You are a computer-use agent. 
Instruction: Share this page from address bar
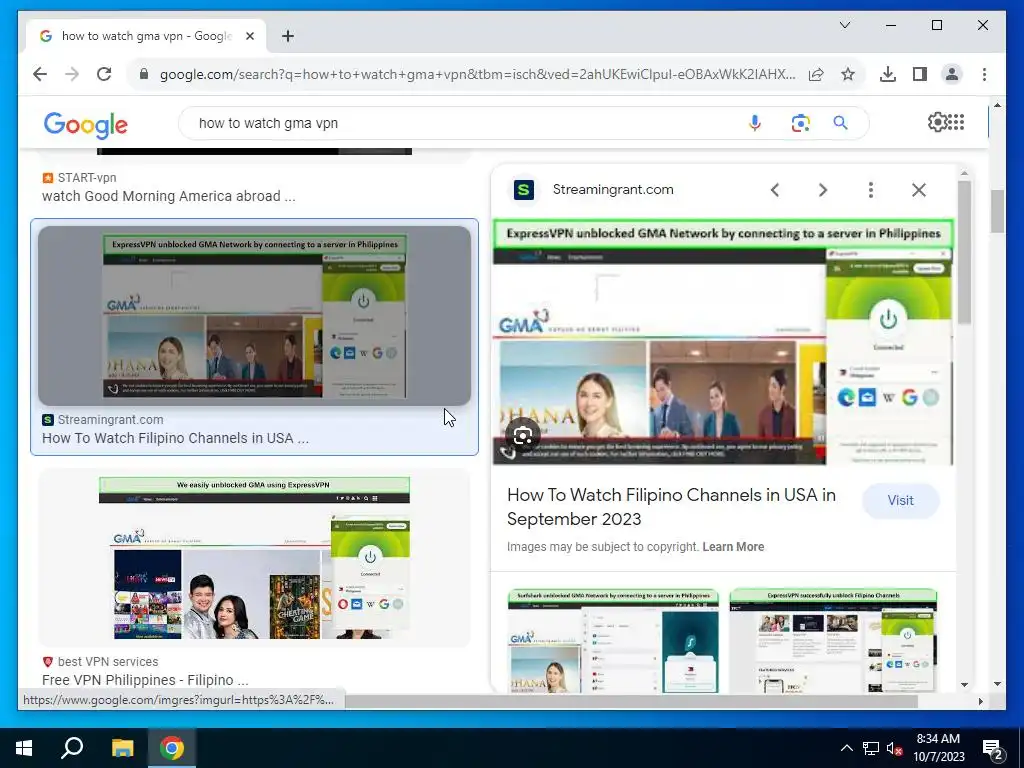coord(816,74)
